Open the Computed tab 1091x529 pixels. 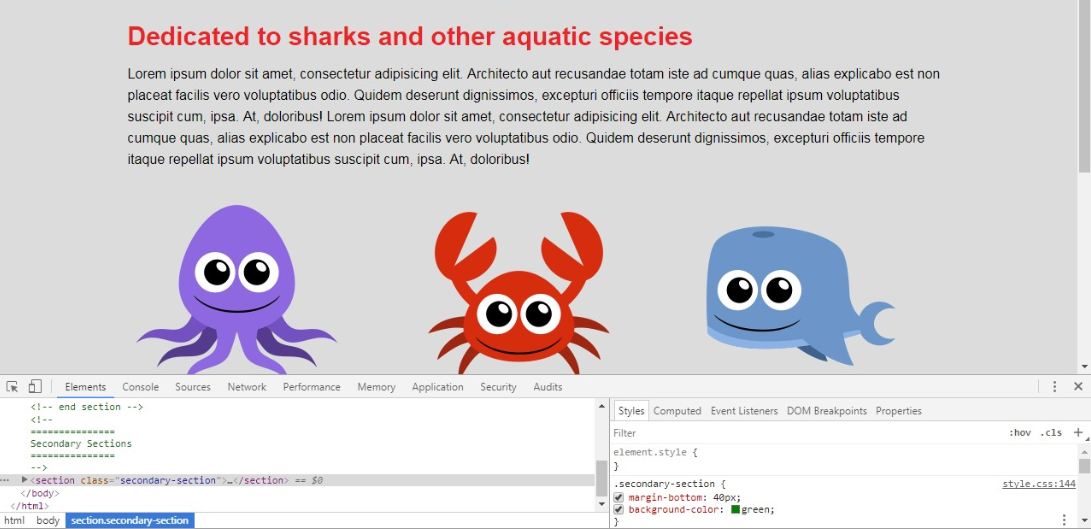[x=677, y=411]
